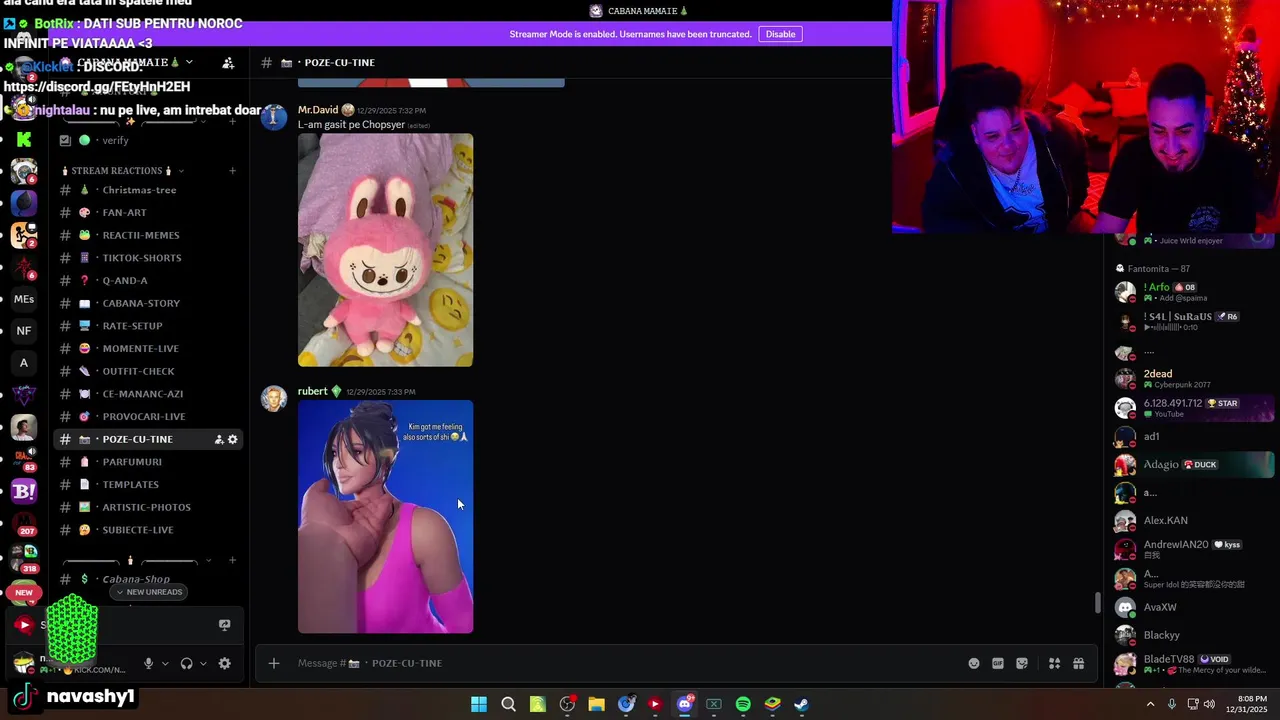Viewport: 1280px width, 720px height.
Task: Send a gift via gift icon
Action: click(1078, 663)
